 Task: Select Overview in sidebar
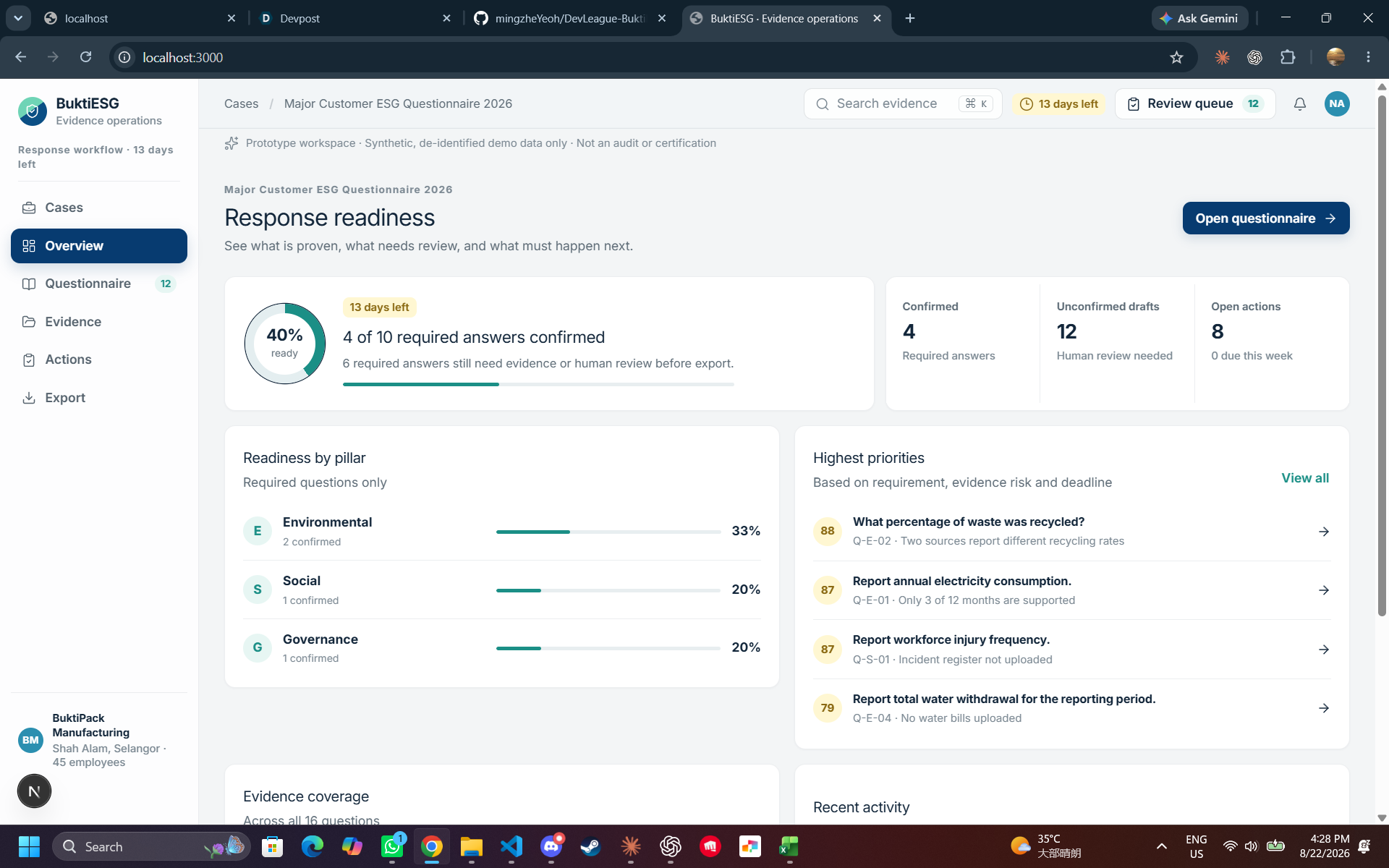point(99,246)
